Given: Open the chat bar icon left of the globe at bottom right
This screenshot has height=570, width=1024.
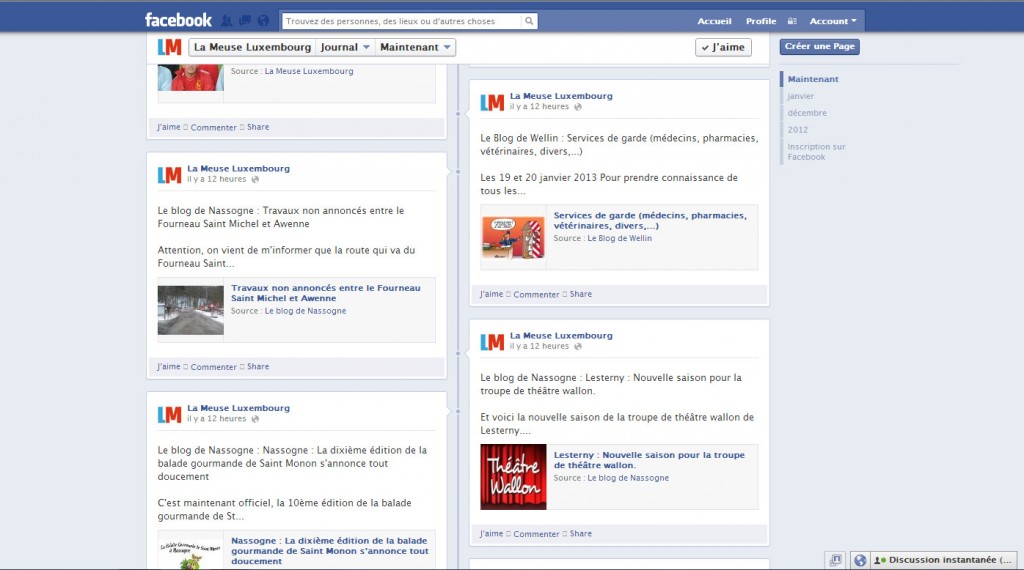Looking at the screenshot, I should pyautogui.click(x=836, y=560).
